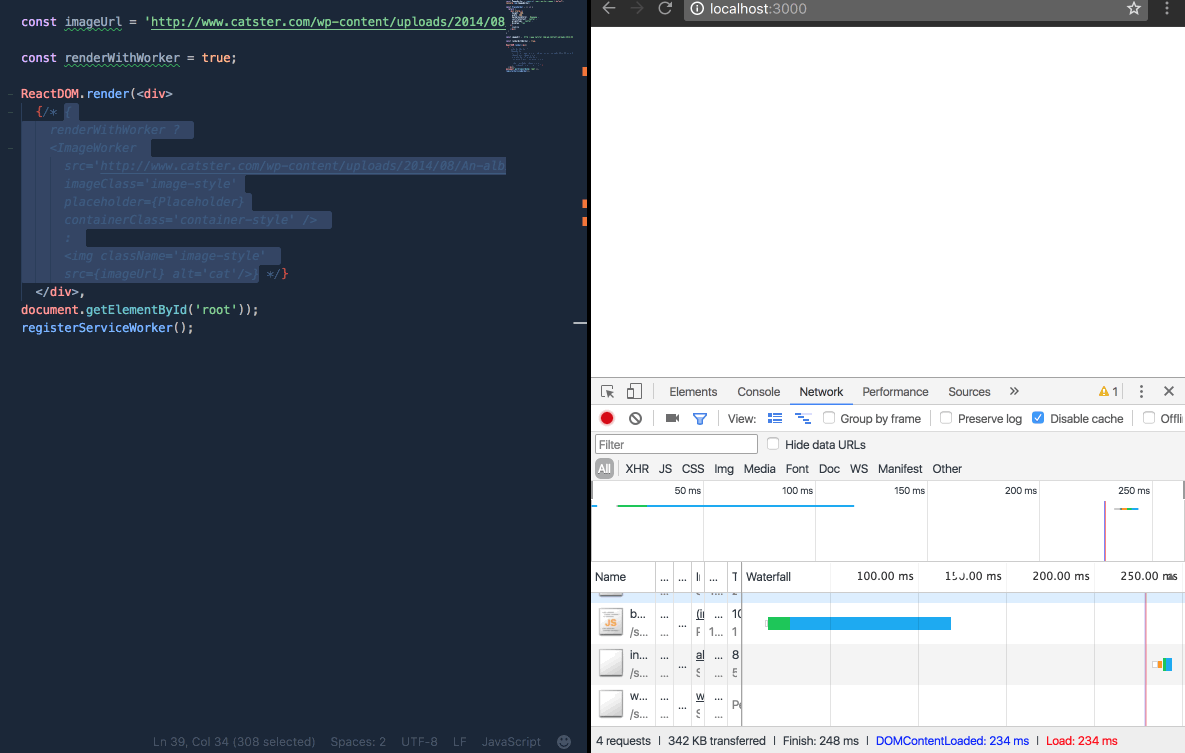Click 342 KB transferred status text
Viewport: 1185px width, 753px height.
click(716, 741)
